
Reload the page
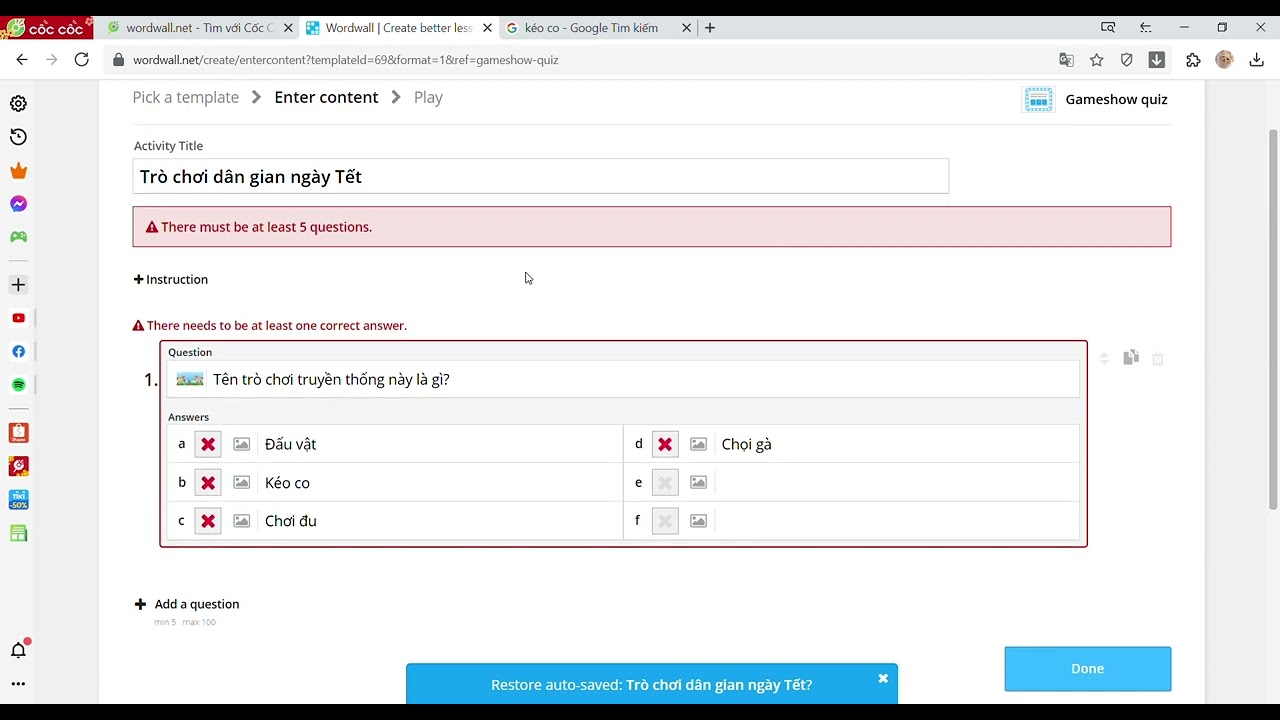pyautogui.click(x=82, y=60)
